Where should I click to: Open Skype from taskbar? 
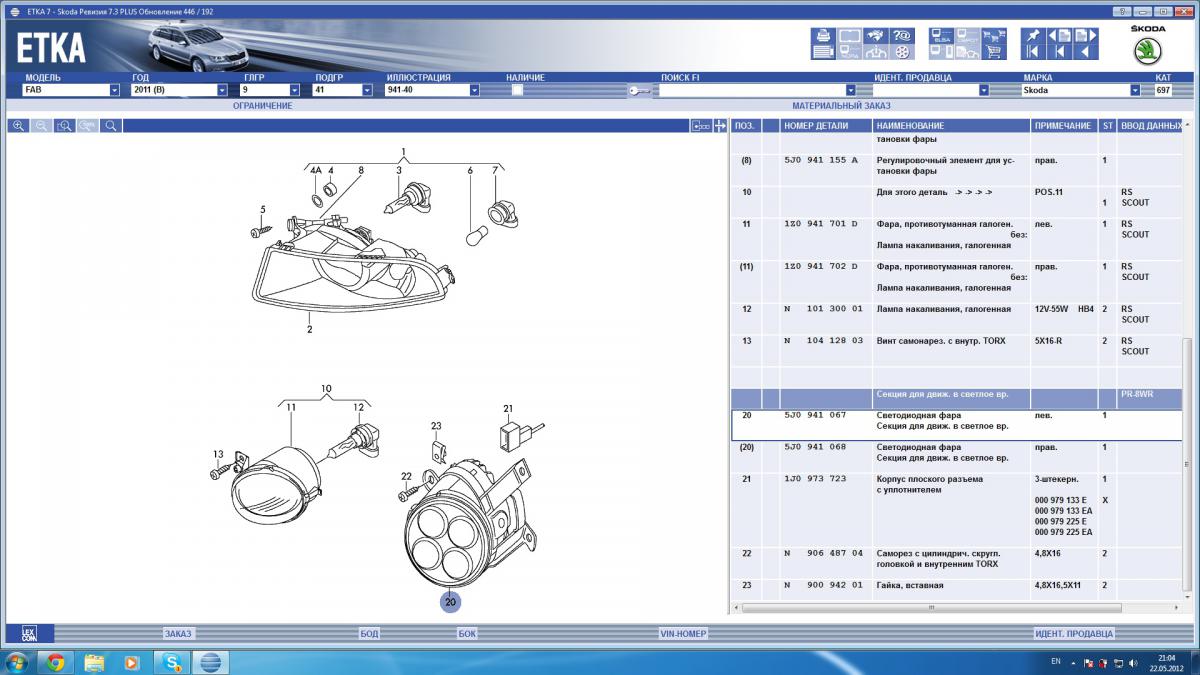coord(171,662)
